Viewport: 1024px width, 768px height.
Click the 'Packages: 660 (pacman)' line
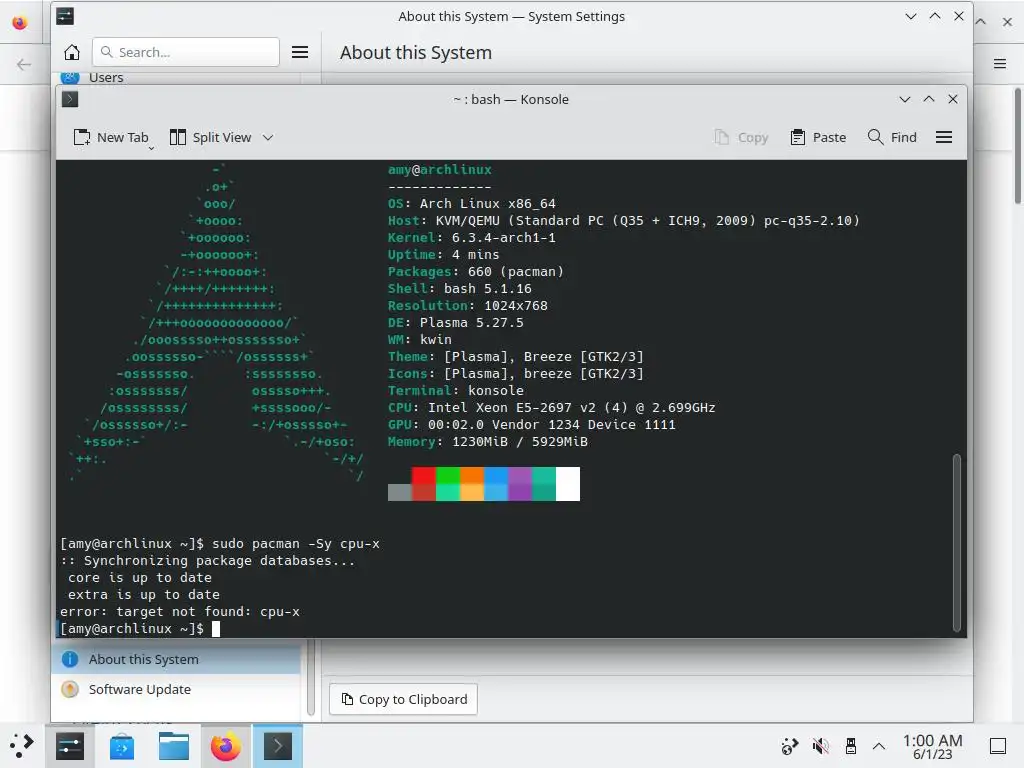[475, 272]
